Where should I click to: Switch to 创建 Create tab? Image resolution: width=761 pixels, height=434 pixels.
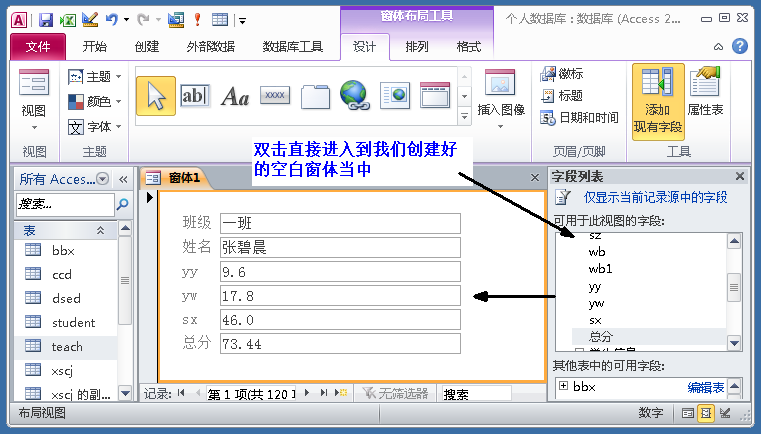[x=147, y=47]
